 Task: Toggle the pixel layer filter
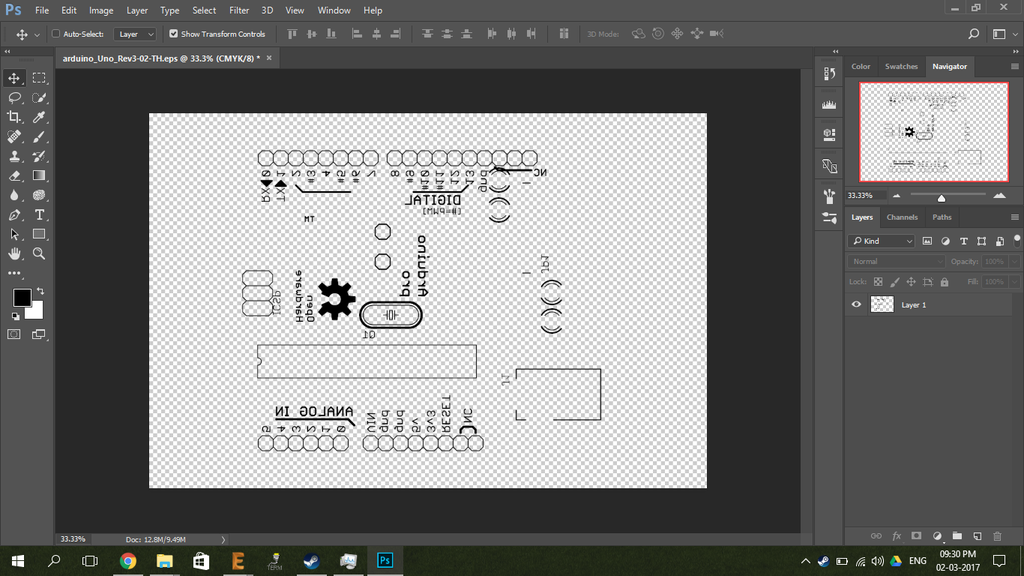click(x=927, y=241)
